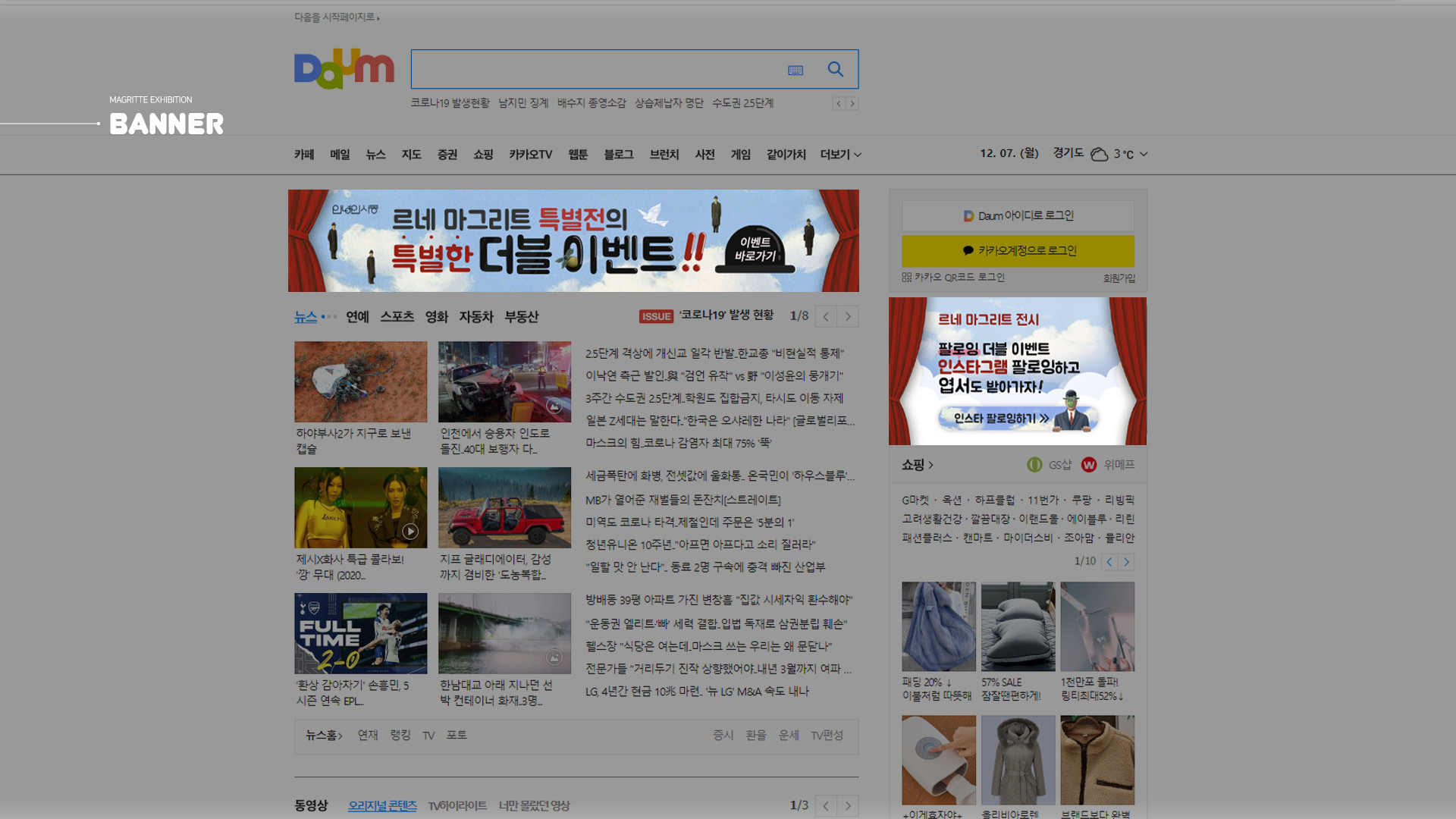The height and width of the screenshot is (819, 1456).
Task: Open the 손흥민 FULL TIME thumbnail
Action: pyautogui.click(x=360, y=633)
